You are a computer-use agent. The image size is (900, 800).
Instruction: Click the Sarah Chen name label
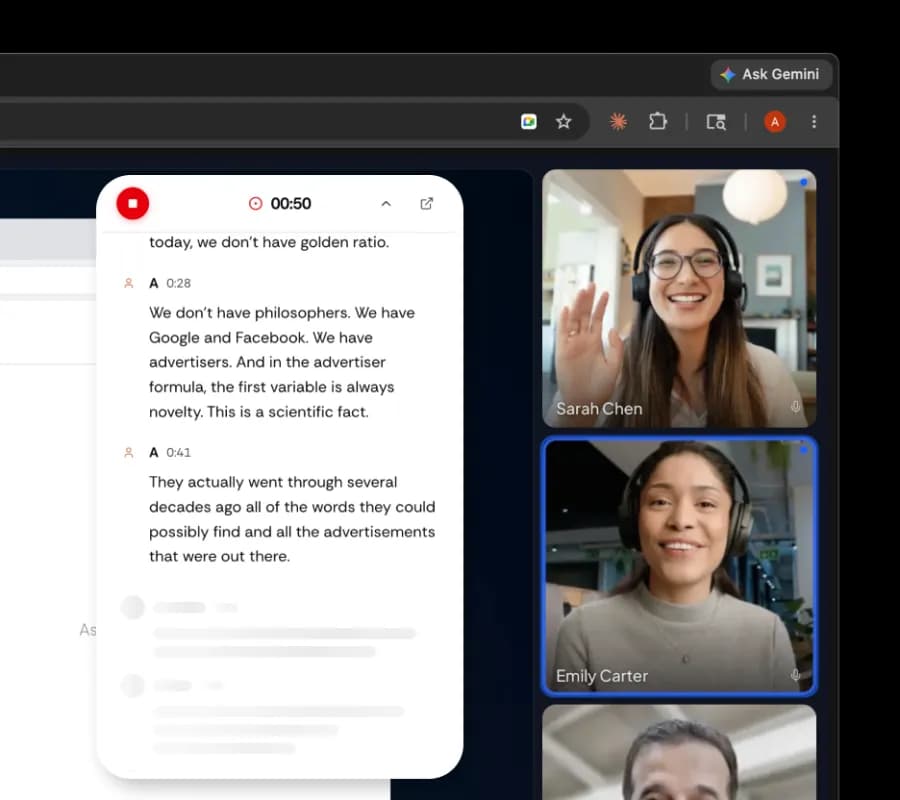599,409
